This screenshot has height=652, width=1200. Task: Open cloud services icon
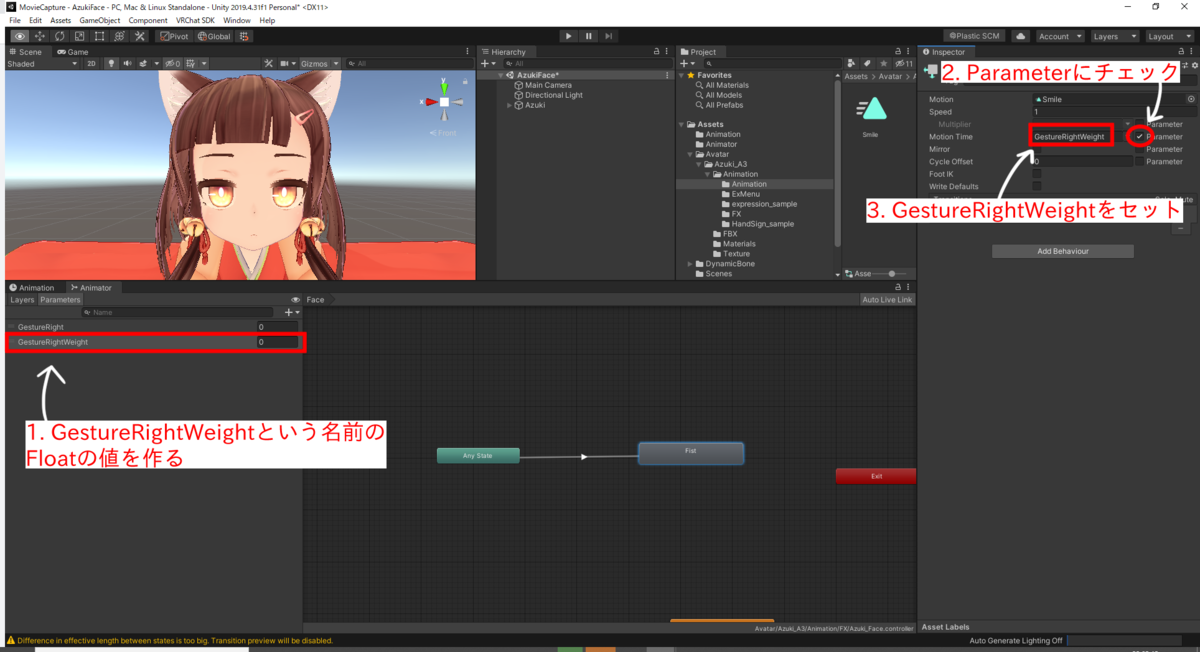click(1020, 36)
